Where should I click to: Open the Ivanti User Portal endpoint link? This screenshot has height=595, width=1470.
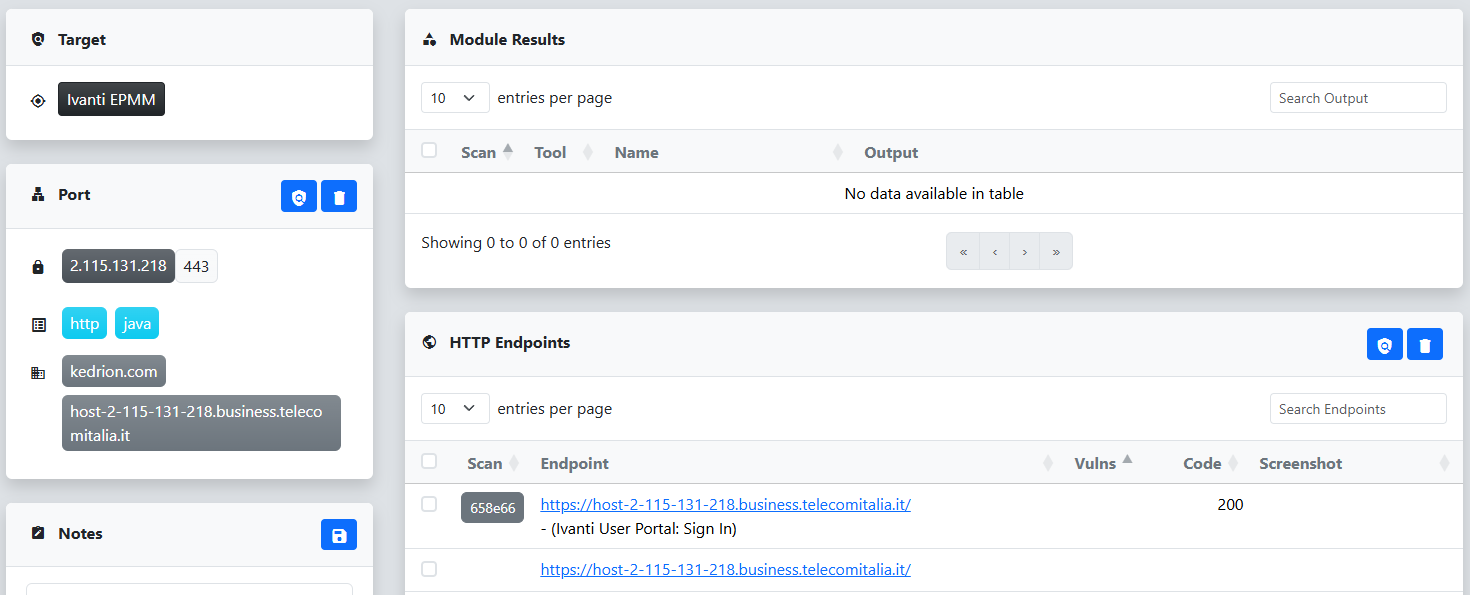(725, 505)
